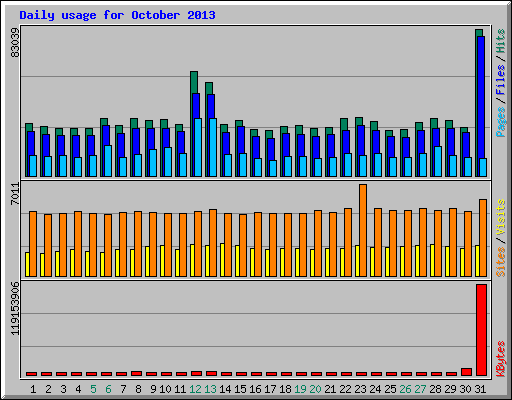Click day 16 on the x-axis
512x400 pixels.
255,389
